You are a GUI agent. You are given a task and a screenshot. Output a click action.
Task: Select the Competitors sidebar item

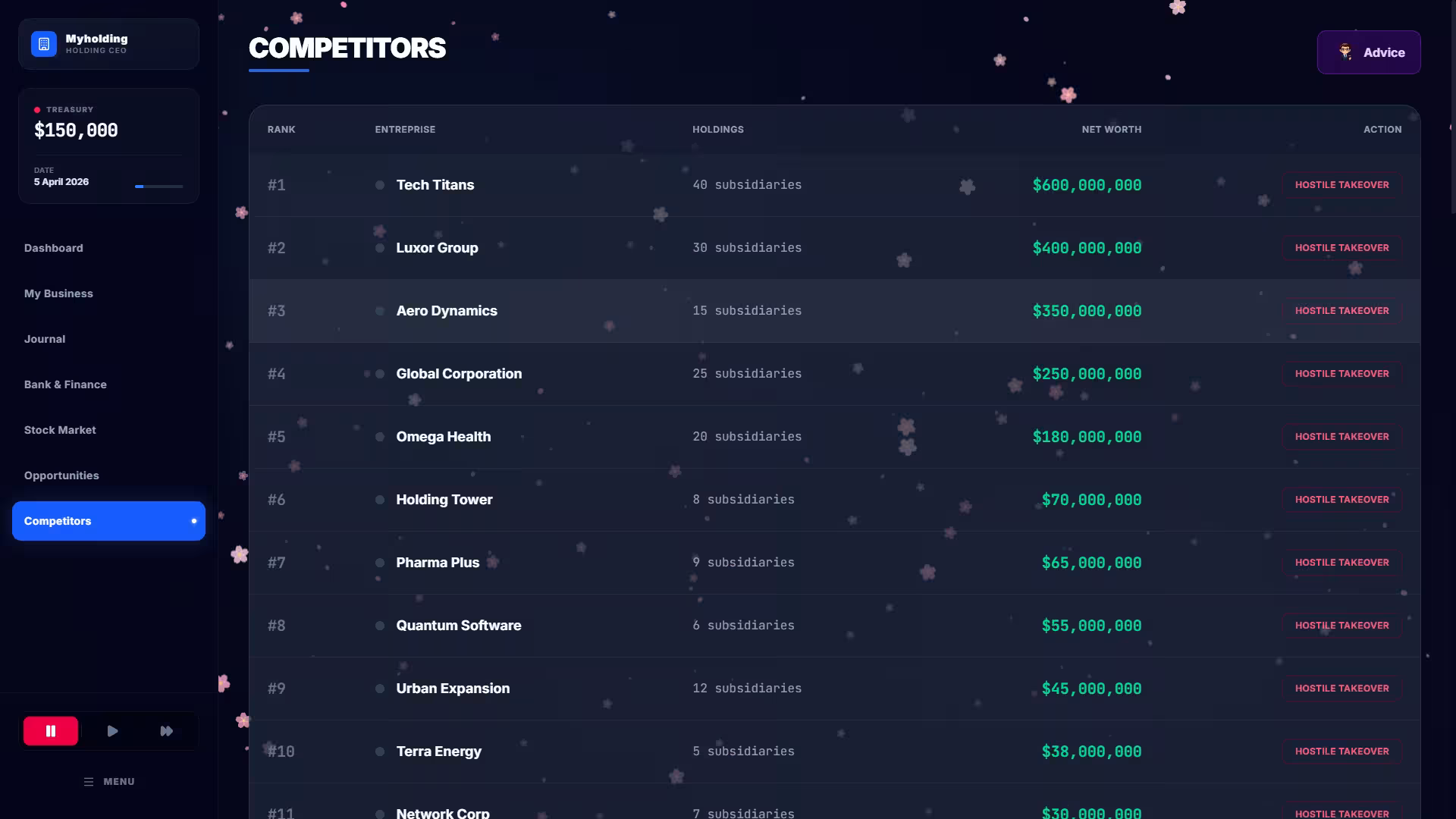pos(108,521)
